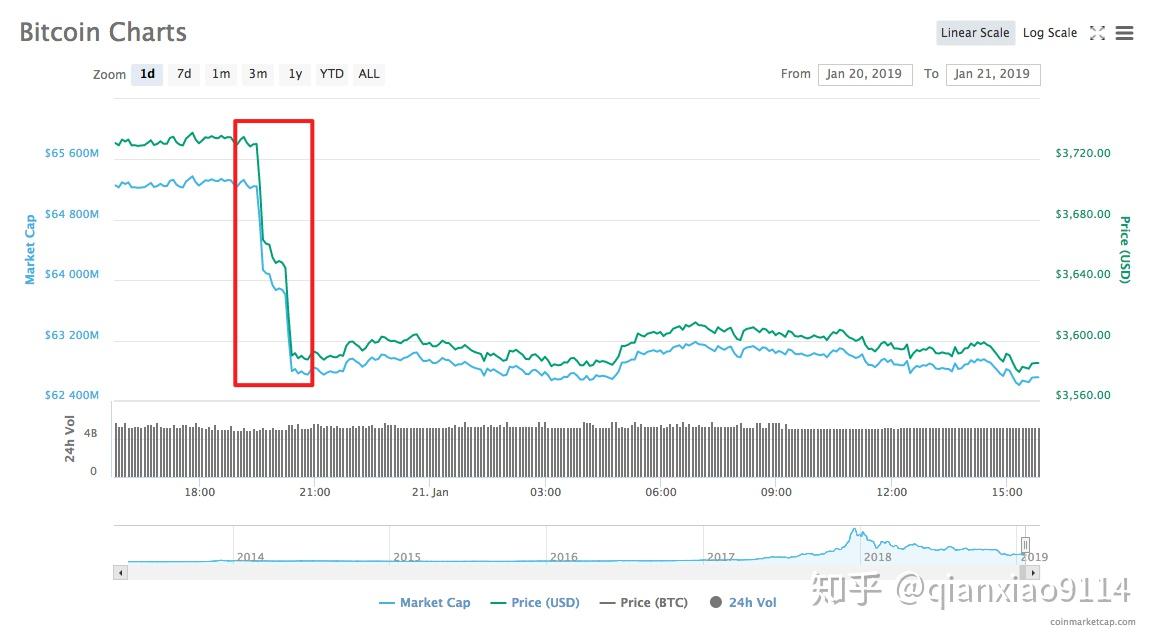The width and height of the screenshot is (1159, 641).
Task: Set zoom to YTD
Action: 331,74
